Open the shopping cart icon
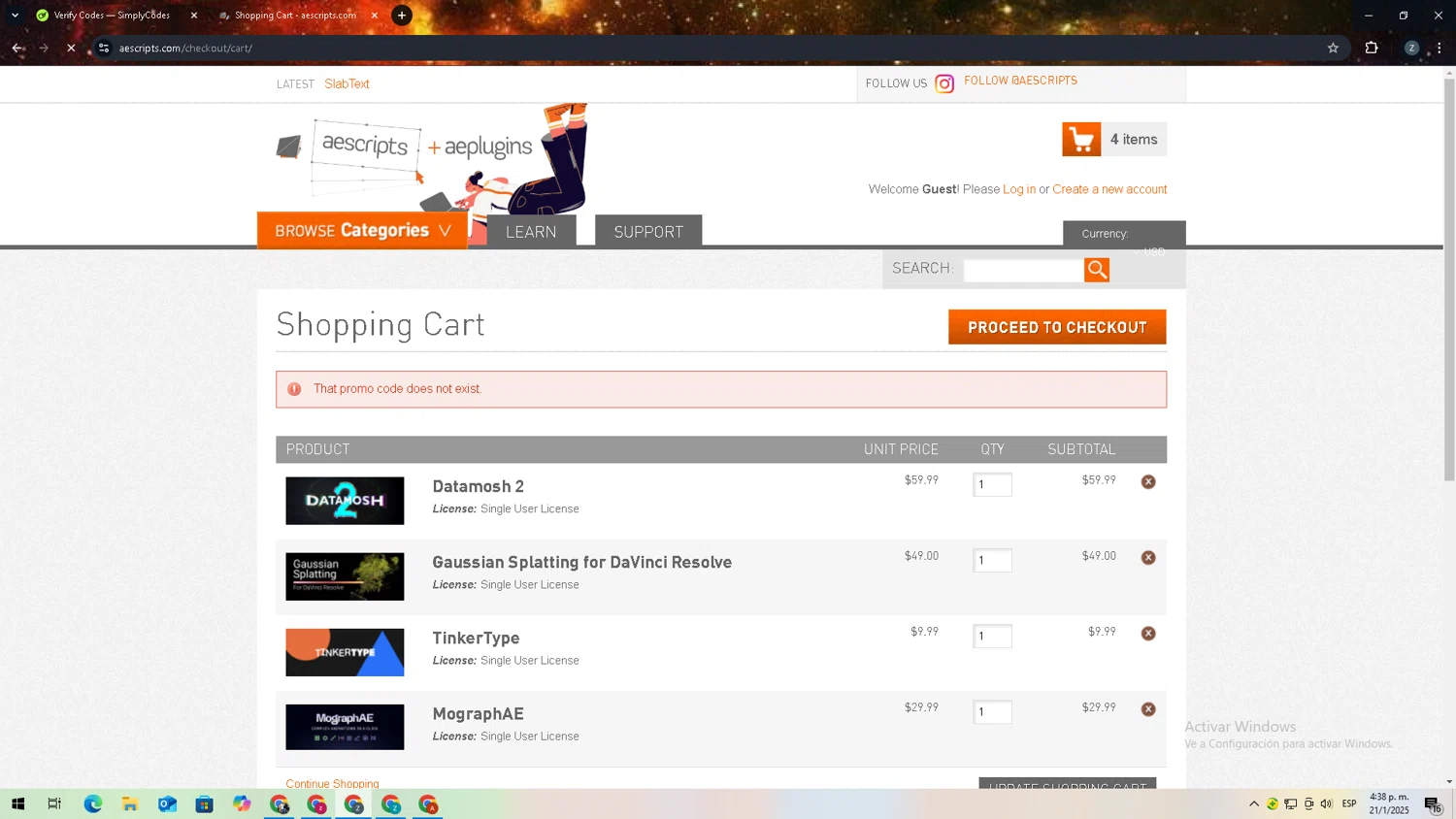This screenshot has width=1456, height=819. click(1081, 139)
